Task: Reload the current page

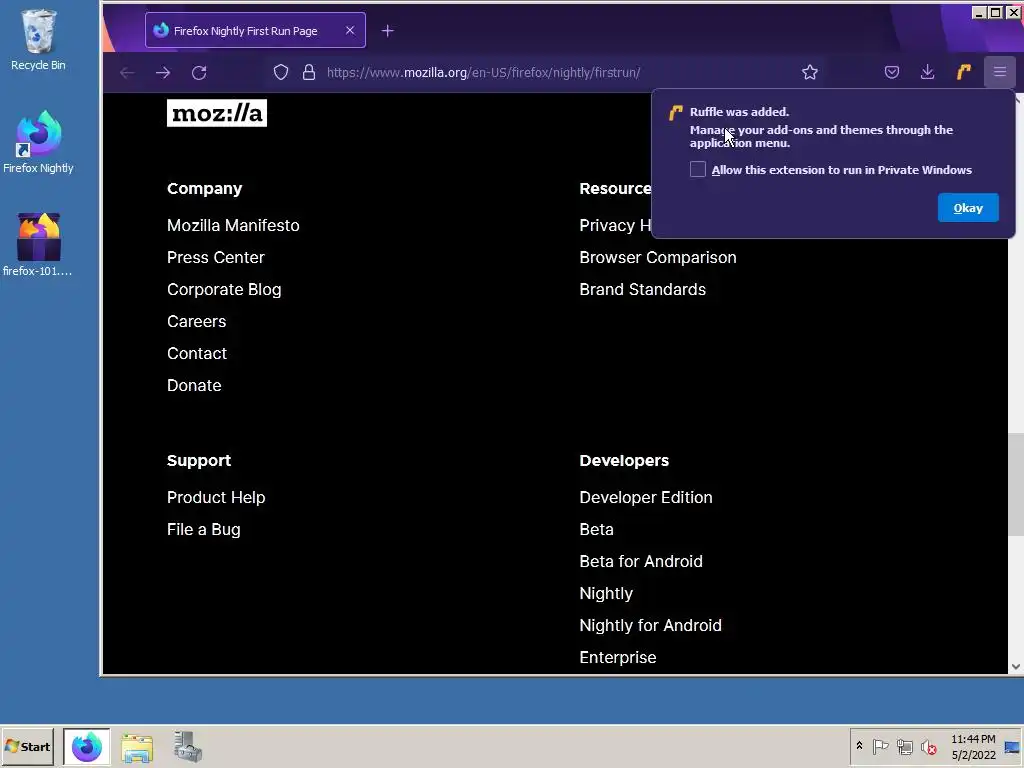Action: [x=199, y=72]
